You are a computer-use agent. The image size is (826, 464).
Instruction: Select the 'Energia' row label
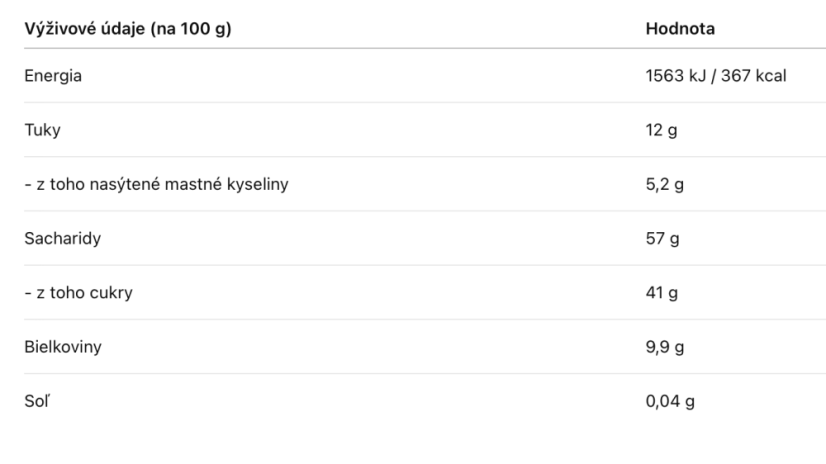[x=53, y=76]
